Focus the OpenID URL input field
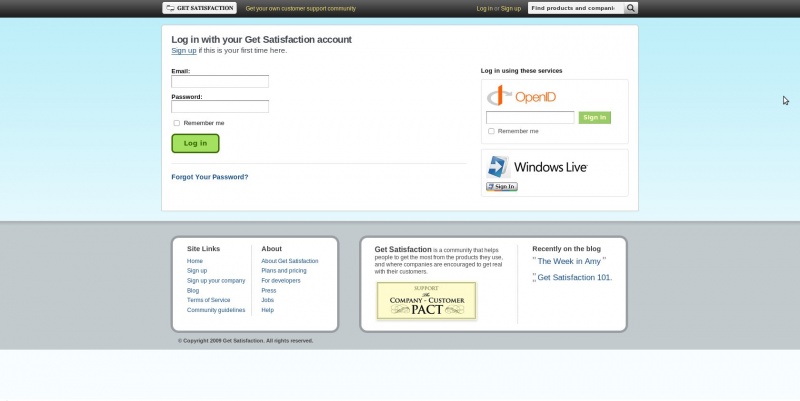 530,117
